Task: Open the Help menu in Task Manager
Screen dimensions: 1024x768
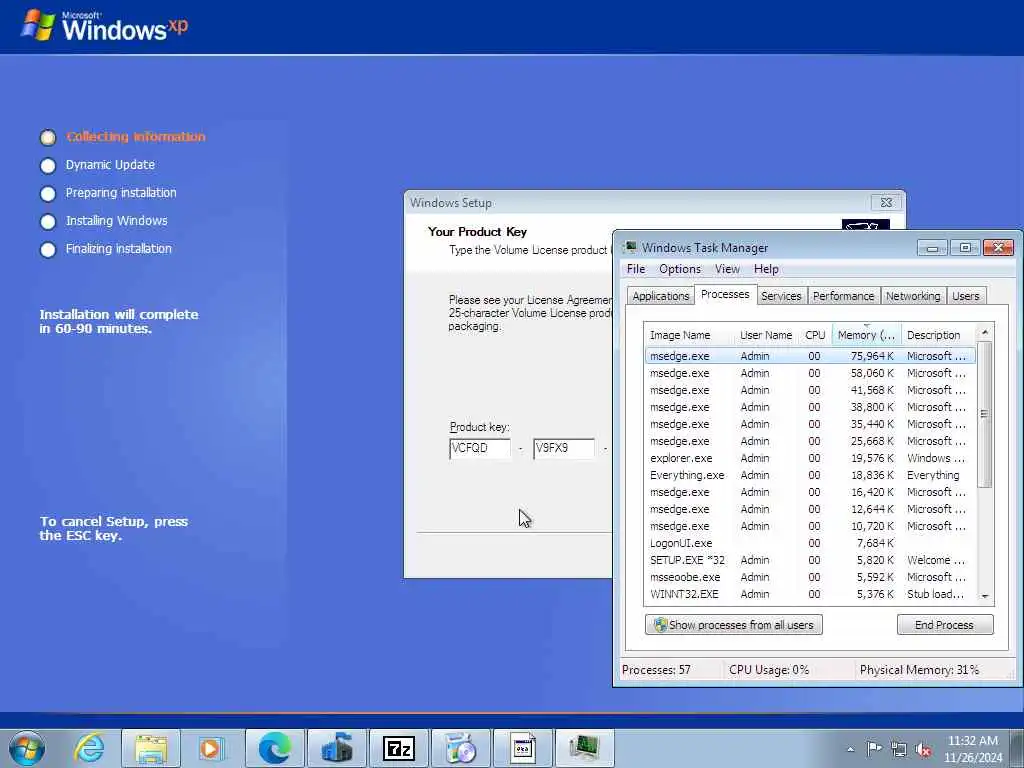Action: (x=766, y=269)
